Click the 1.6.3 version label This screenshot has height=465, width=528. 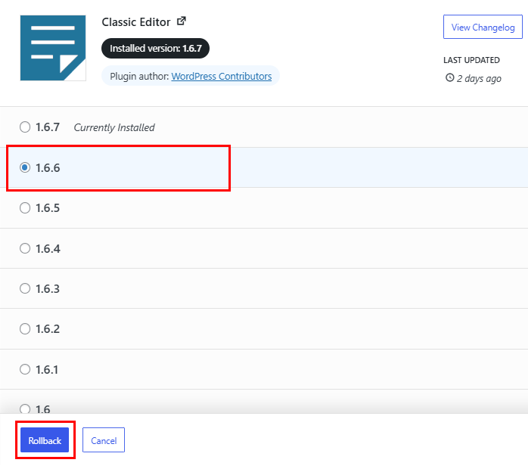[x=47, y=289]
